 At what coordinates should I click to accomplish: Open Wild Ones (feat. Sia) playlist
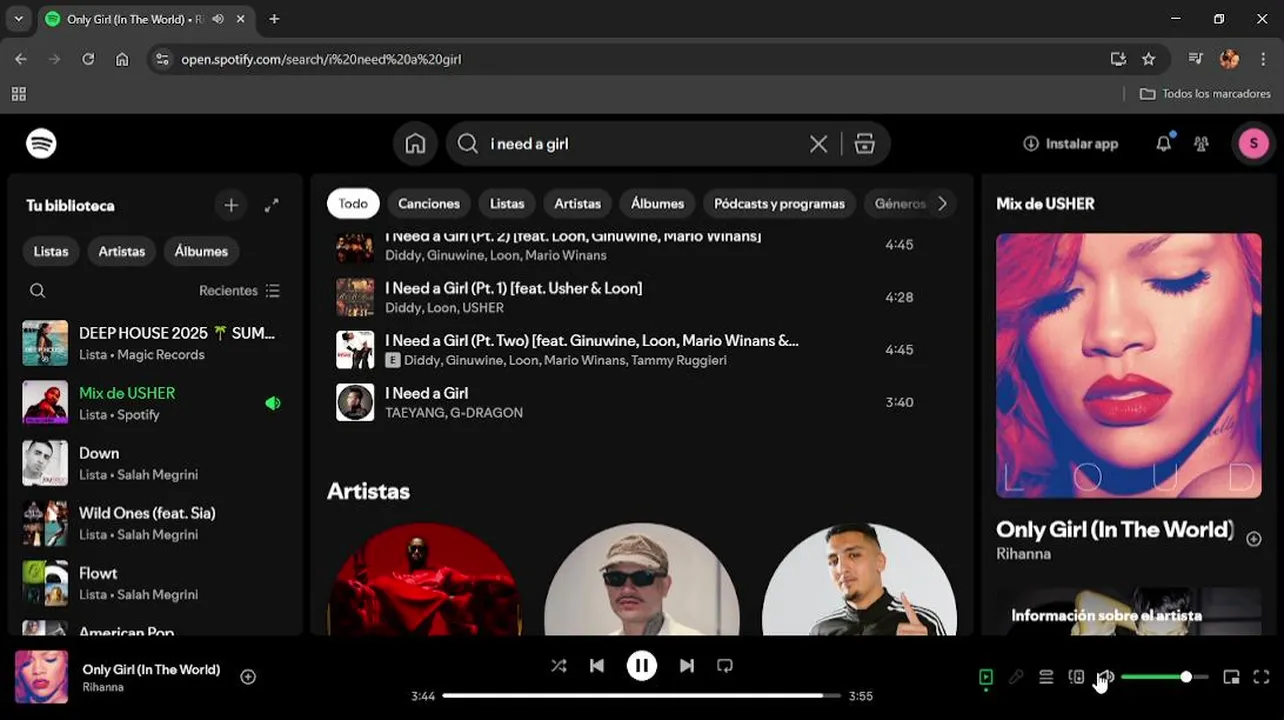coord(155,523)
